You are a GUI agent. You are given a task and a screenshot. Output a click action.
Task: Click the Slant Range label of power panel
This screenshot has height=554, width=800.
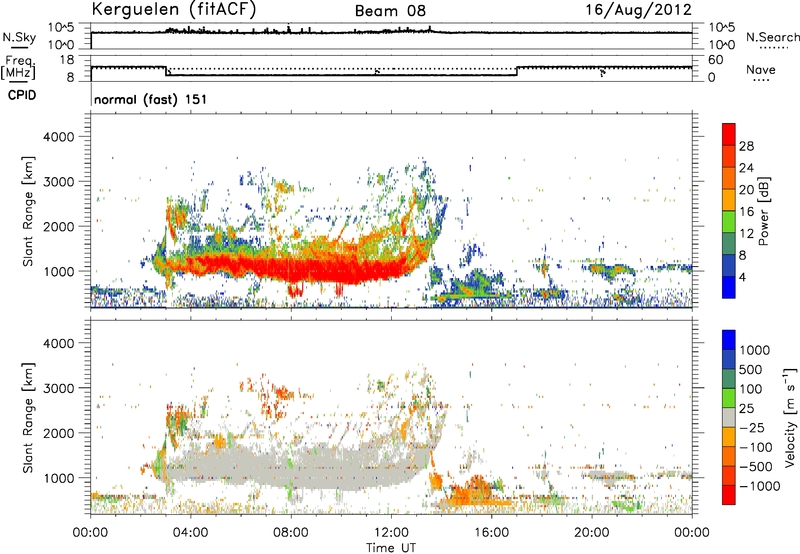coord(28,211)
